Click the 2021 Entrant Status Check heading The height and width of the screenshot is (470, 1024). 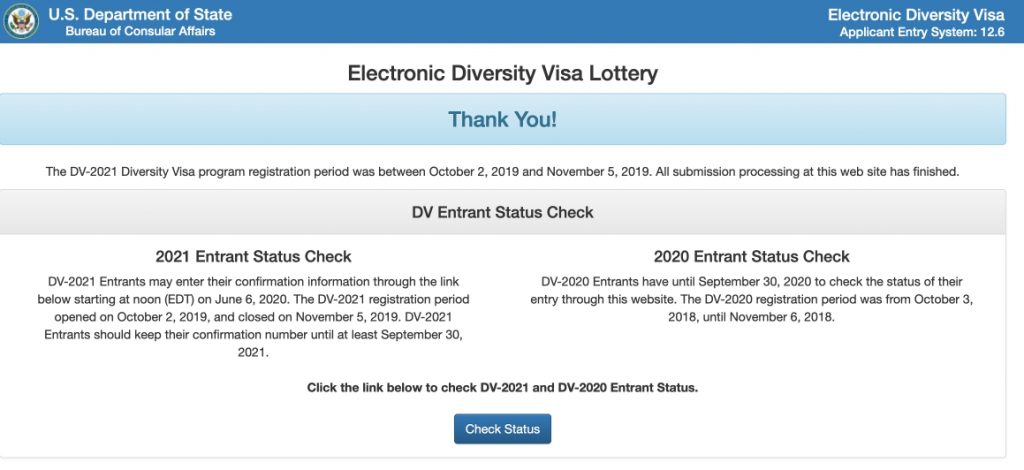(x=254, y=257)
